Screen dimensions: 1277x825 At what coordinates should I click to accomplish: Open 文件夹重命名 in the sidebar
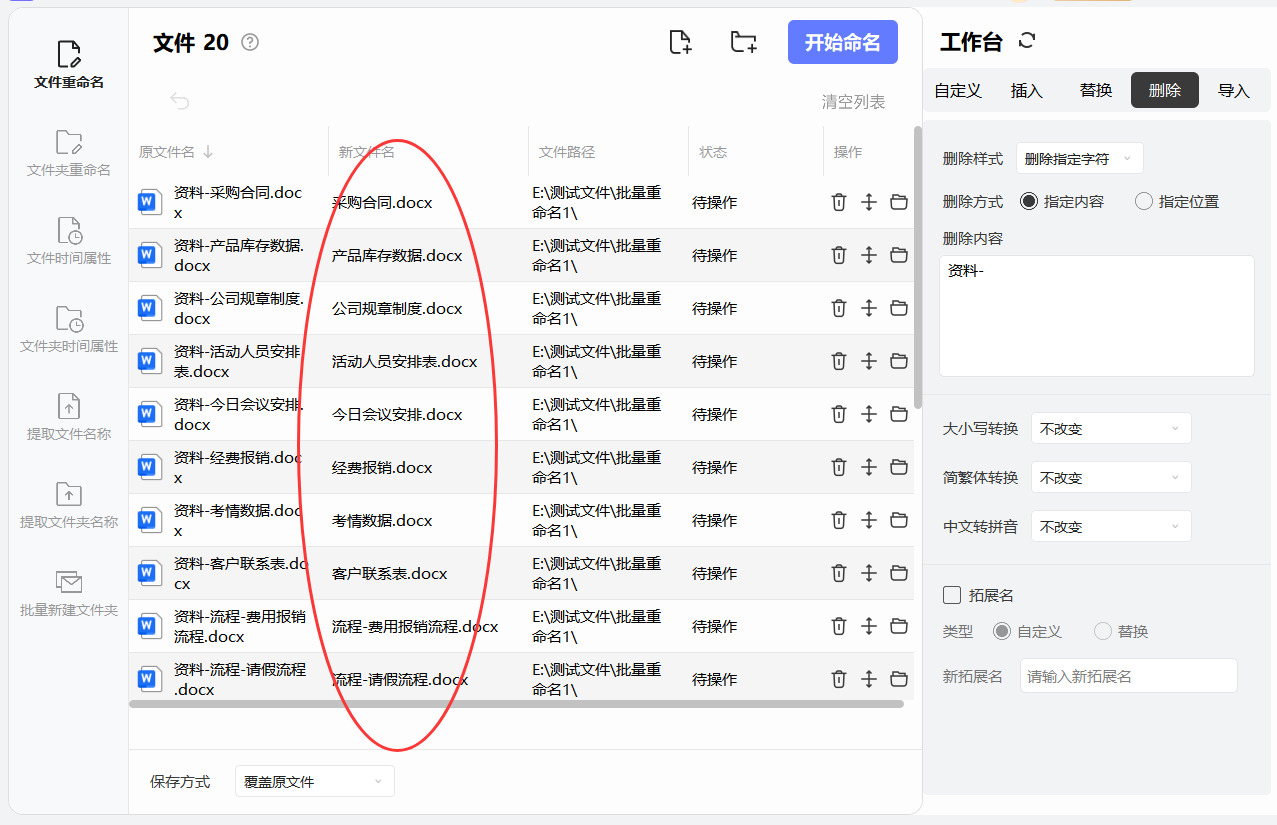click(x=69, y=153)
